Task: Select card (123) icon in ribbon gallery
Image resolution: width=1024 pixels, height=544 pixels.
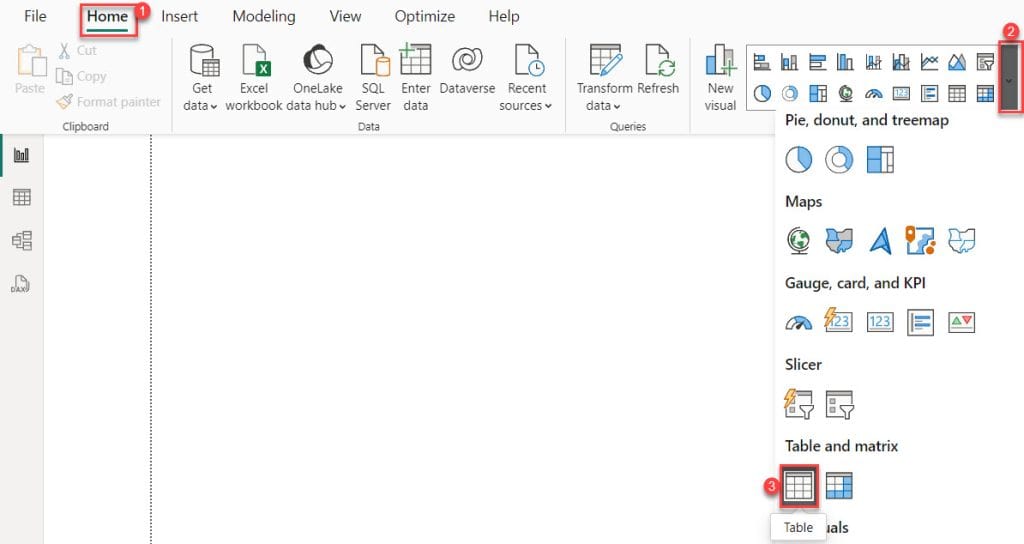Action: [901, 93]
